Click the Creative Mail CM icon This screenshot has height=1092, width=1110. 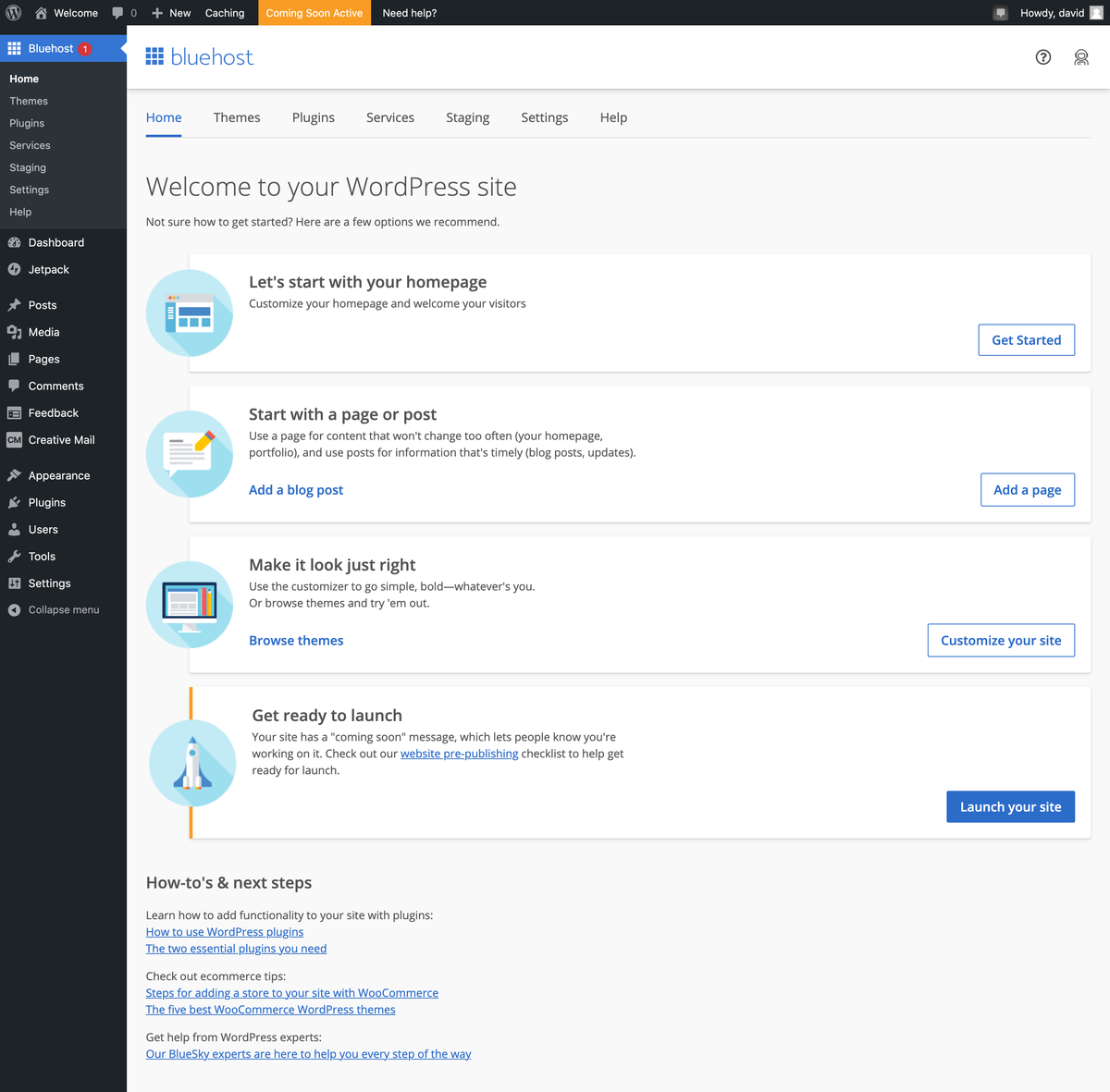[14, 439]
